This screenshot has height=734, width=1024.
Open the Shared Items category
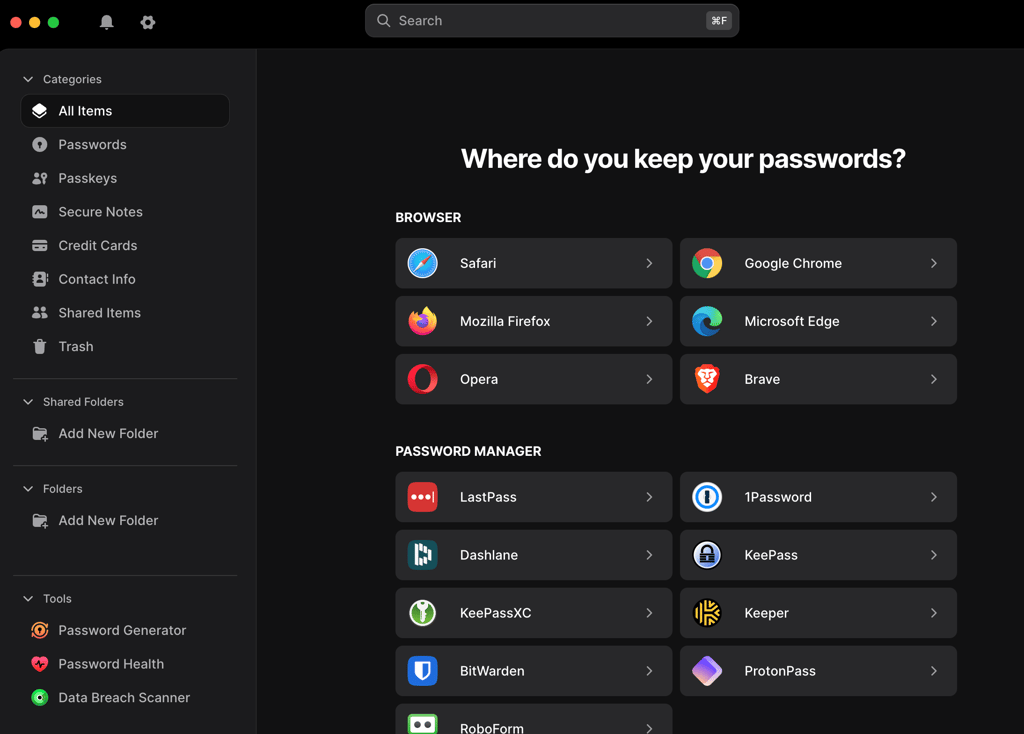[125, 313]
